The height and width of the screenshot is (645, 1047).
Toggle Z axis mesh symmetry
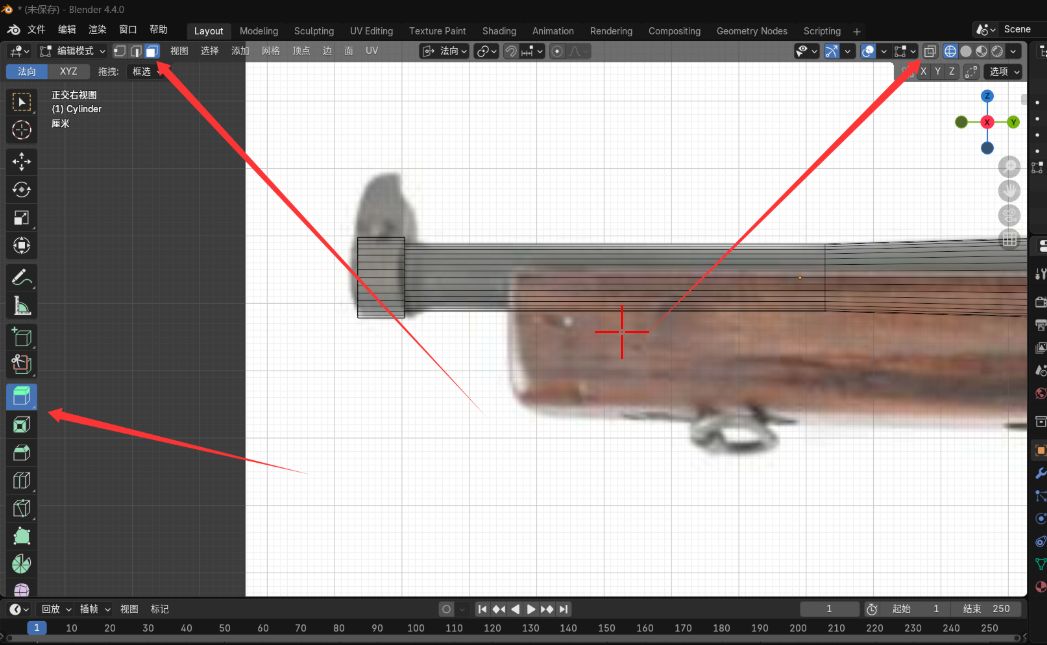point(952,71)
